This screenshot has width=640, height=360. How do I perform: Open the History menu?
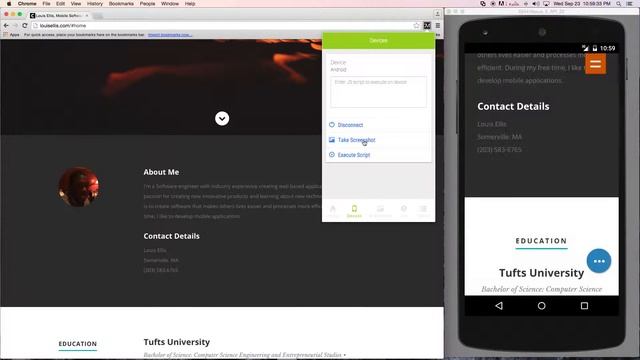tap(95, 4)
